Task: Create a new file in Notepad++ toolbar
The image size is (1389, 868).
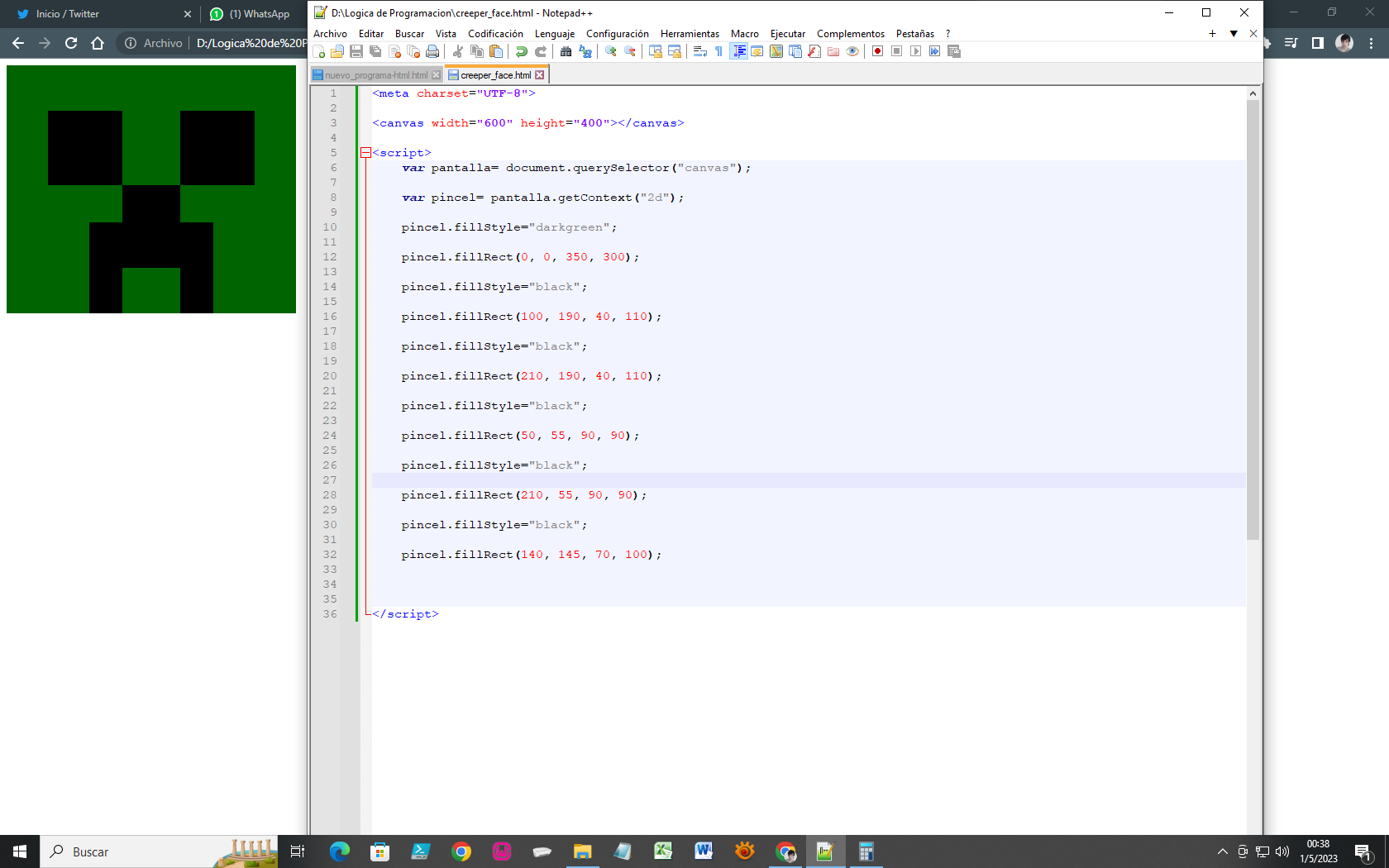Action: [319, 51]
